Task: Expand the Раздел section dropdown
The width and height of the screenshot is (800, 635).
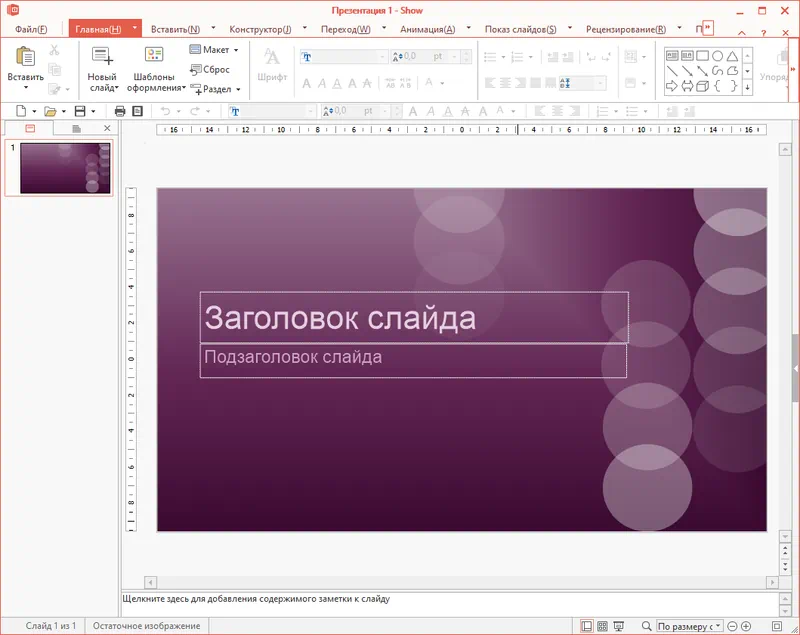Action: coord(238,89)
